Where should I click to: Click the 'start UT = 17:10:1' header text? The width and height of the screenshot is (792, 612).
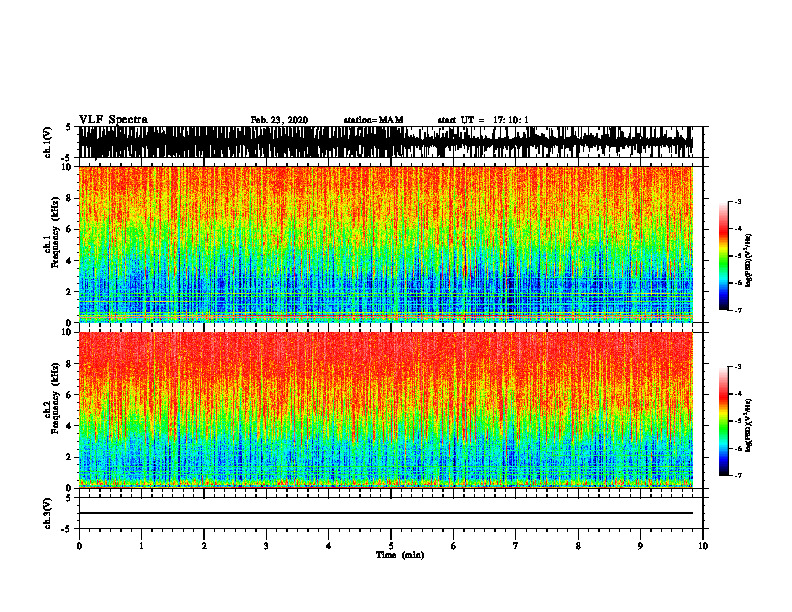(x=483, y=120)
